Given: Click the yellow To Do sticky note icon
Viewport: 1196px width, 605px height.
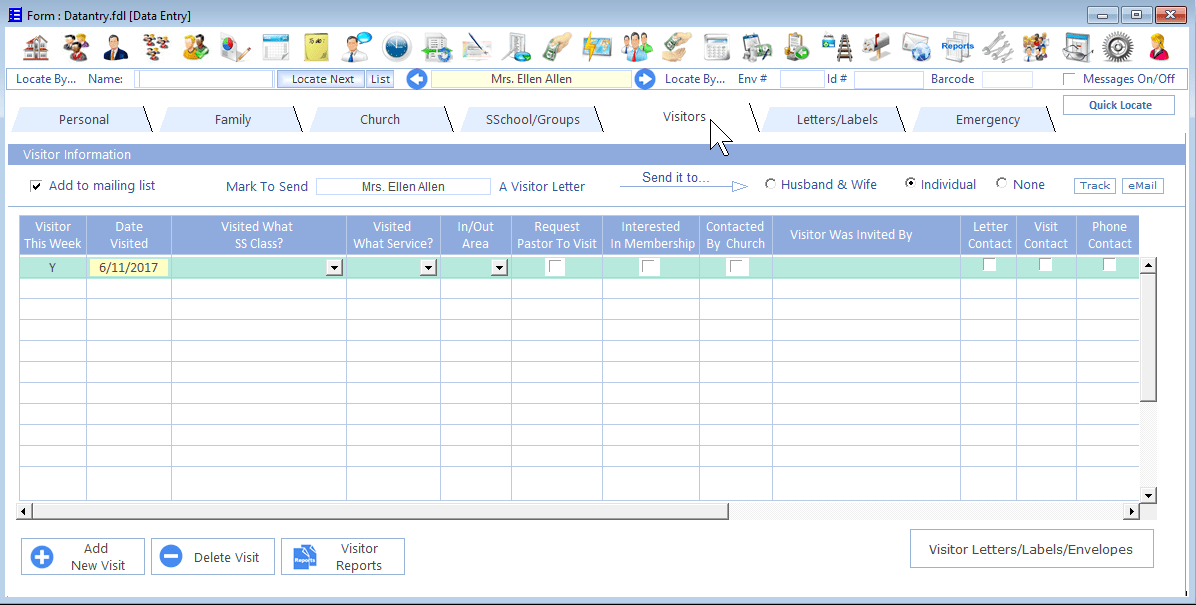Looking at the screenshot, I should point(316,47).
